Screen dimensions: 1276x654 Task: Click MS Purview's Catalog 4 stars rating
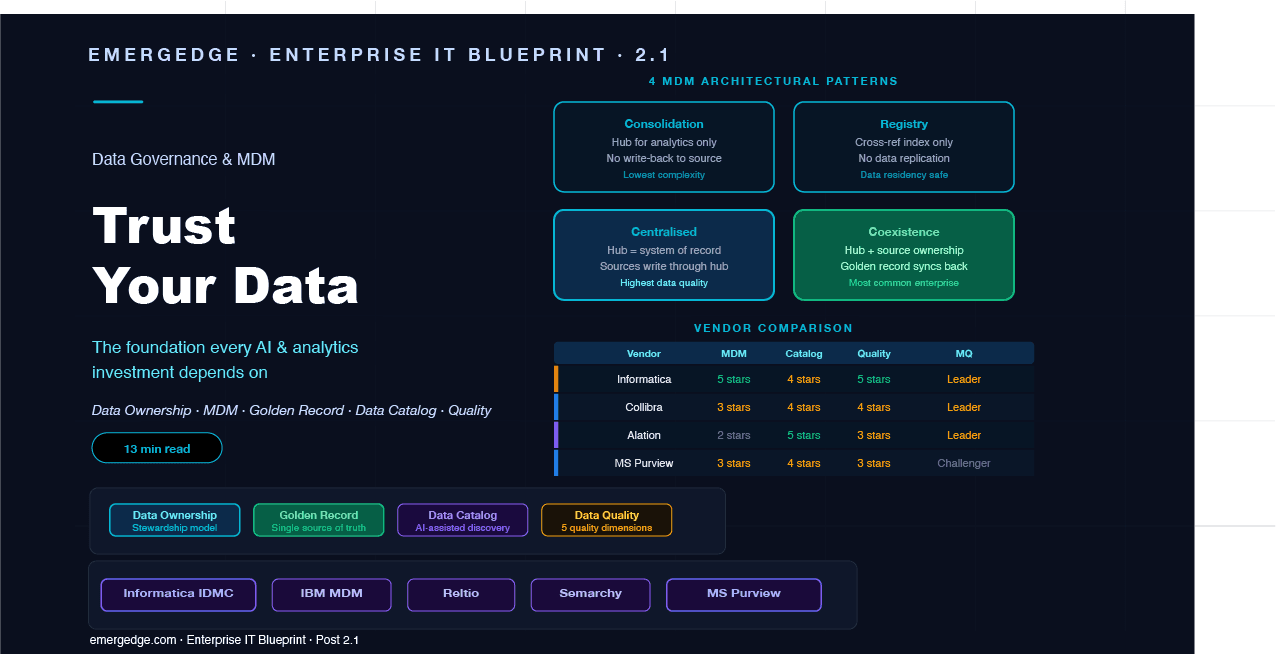(x=804, y=464)
